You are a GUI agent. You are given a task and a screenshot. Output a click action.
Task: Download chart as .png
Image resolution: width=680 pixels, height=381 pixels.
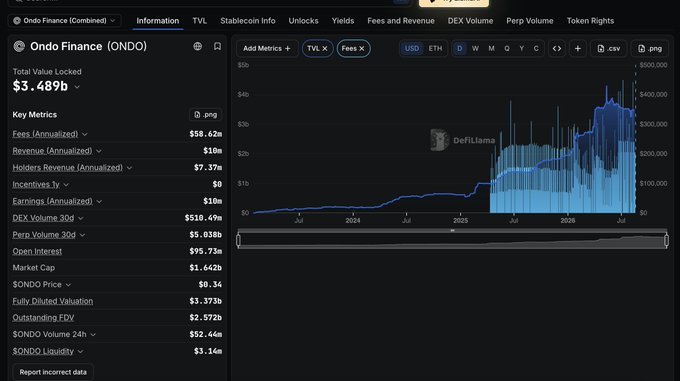pyautogui.click(x=650, y=49)
